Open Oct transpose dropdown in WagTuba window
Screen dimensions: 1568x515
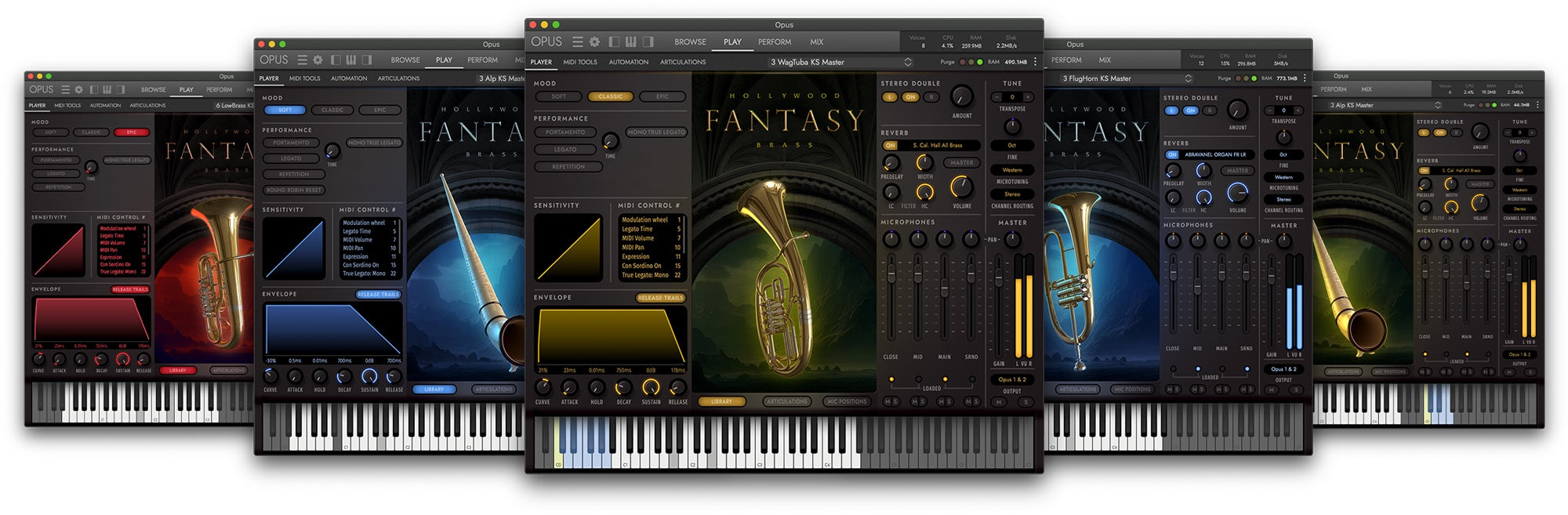pyautogui.click(x=1012, y=145)
